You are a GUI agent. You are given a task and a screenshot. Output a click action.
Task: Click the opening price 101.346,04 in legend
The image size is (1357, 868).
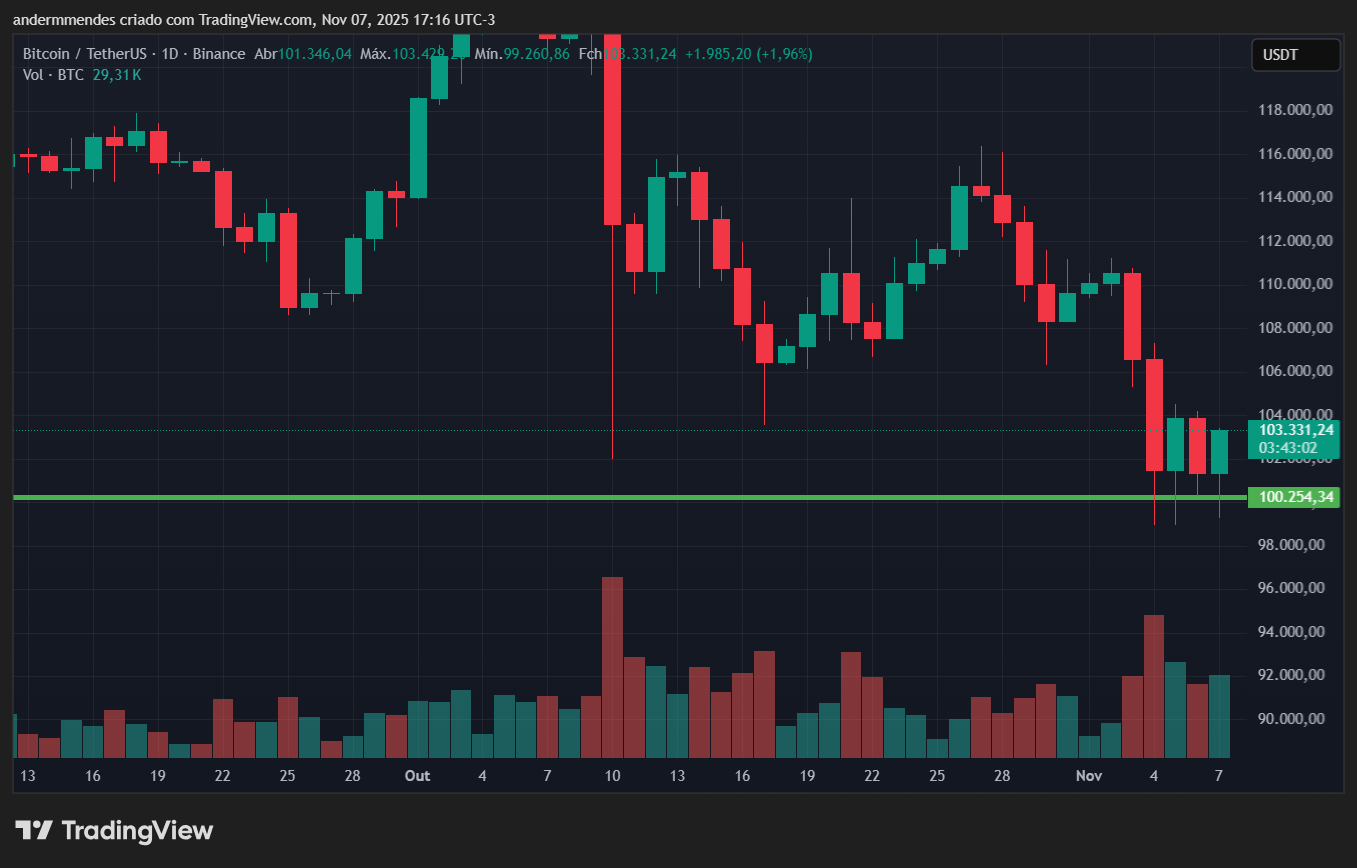point(315,54)
